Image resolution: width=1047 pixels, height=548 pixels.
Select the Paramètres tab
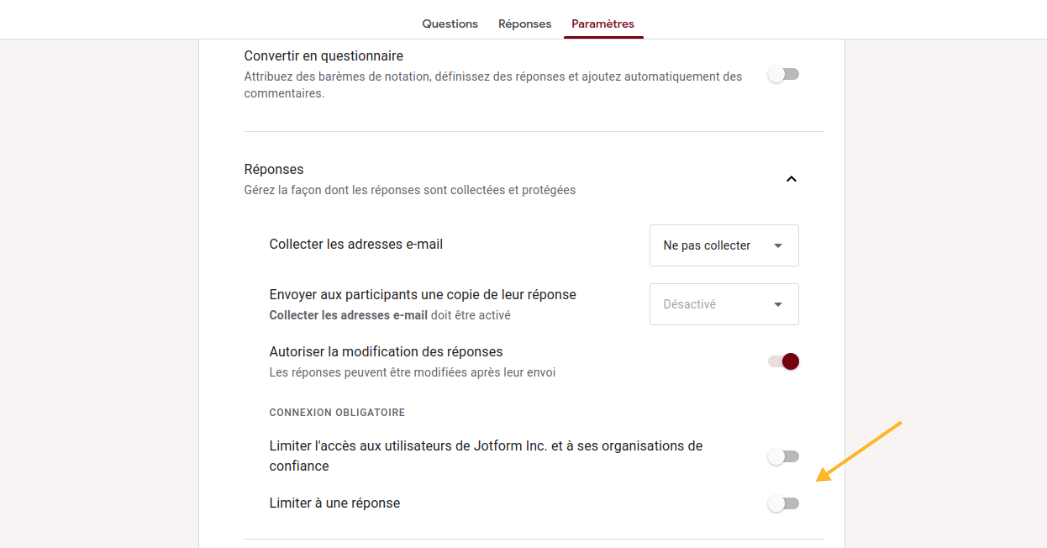pos(602,24)
